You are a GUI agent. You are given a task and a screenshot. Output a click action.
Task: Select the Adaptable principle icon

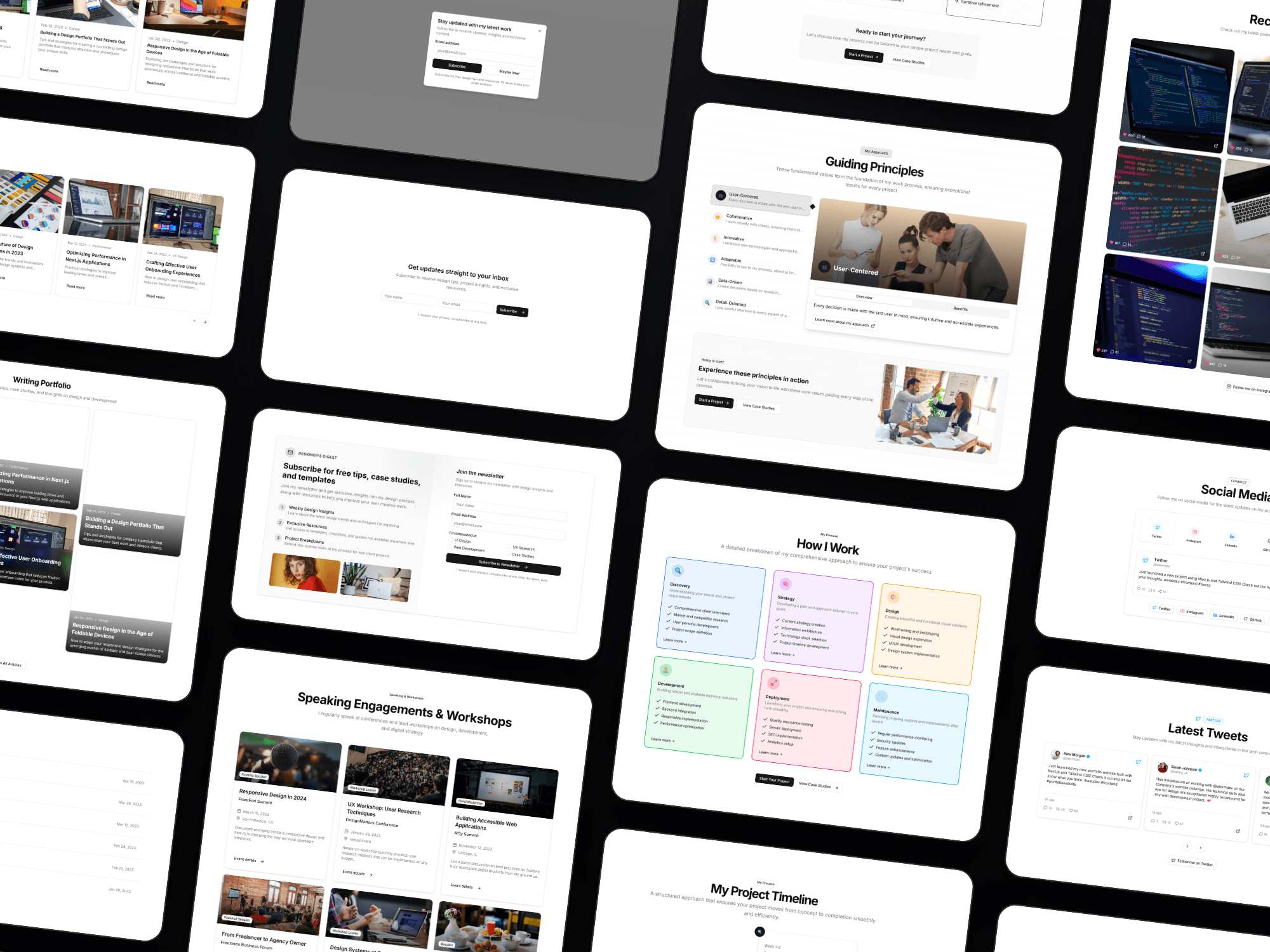click(712, 260)
